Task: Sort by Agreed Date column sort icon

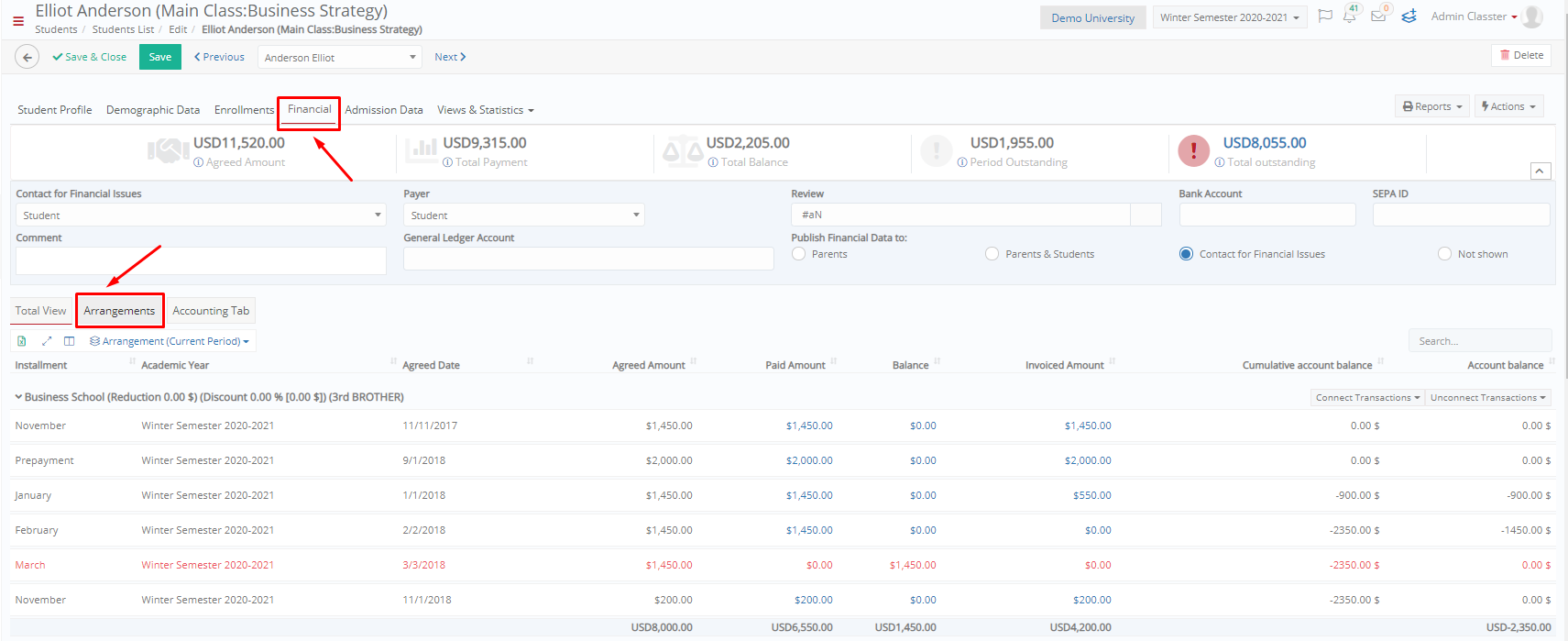Action: [x=530, y=361]
